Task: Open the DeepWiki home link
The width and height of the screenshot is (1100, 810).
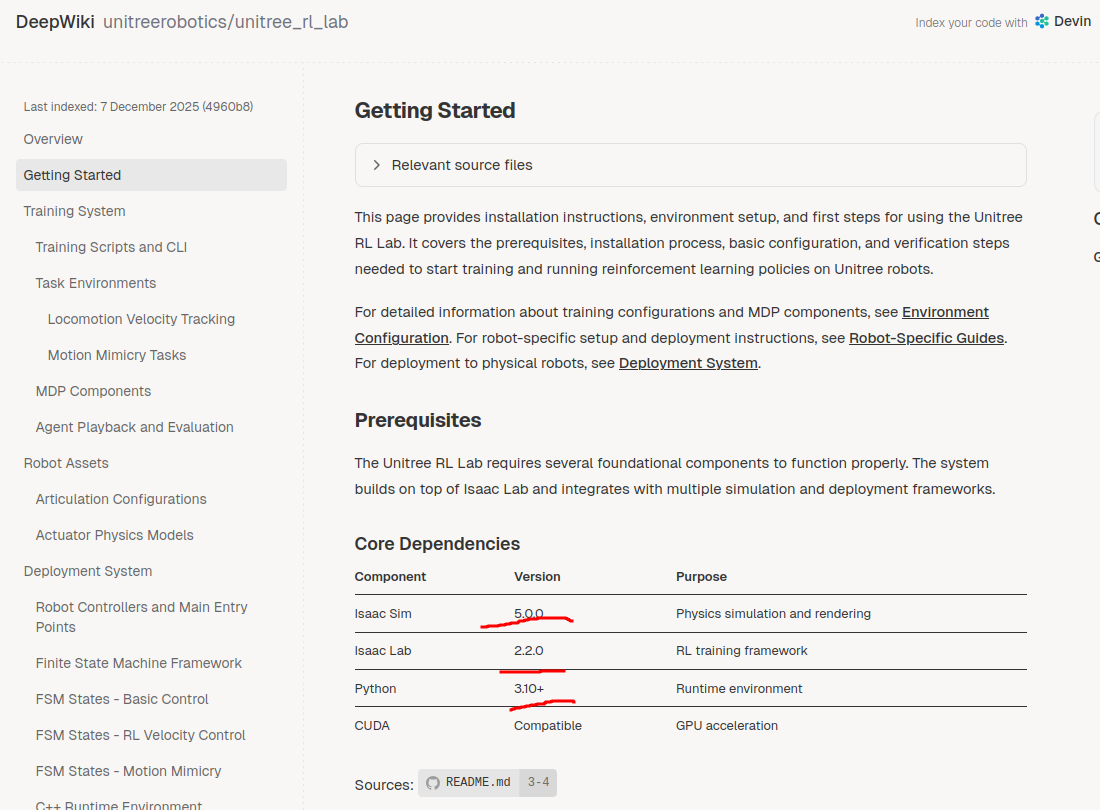Action: point(55,22)
